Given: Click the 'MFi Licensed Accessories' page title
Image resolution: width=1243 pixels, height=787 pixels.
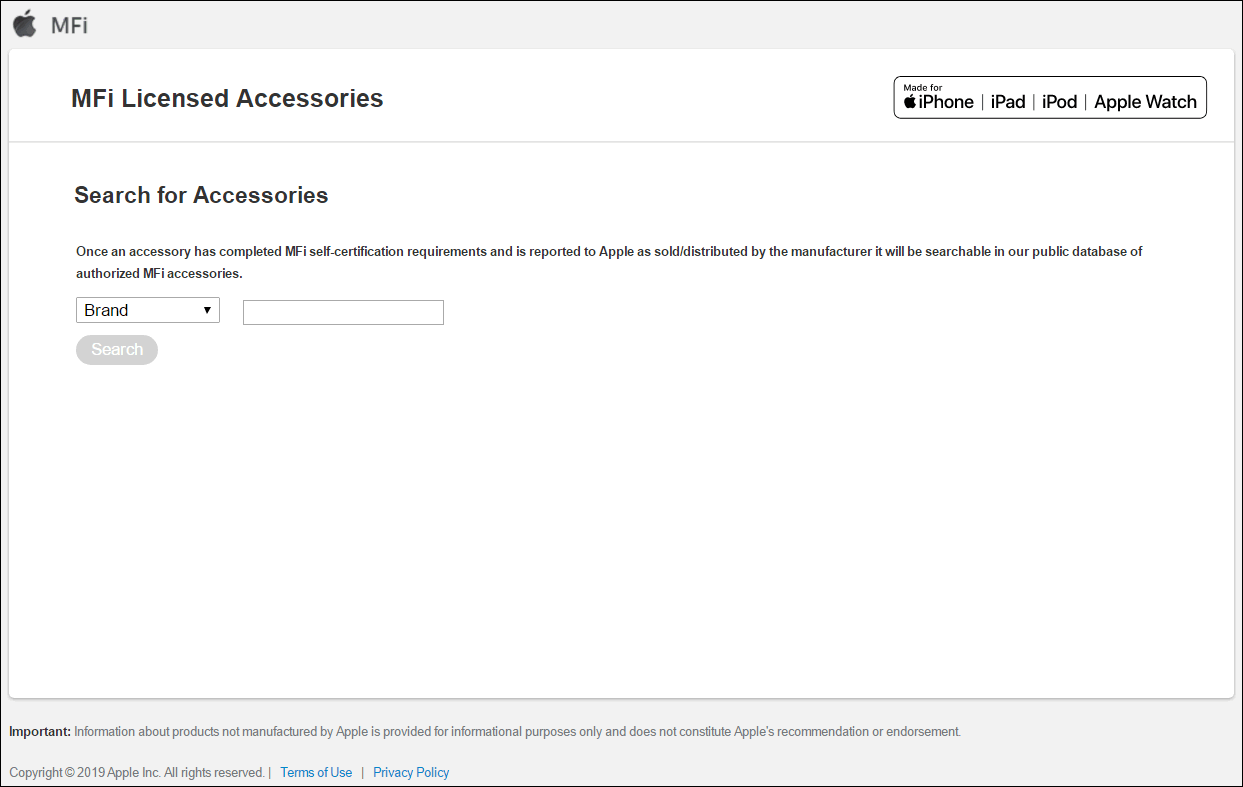Looking at the screenshot, I should (x=227, y=98).
